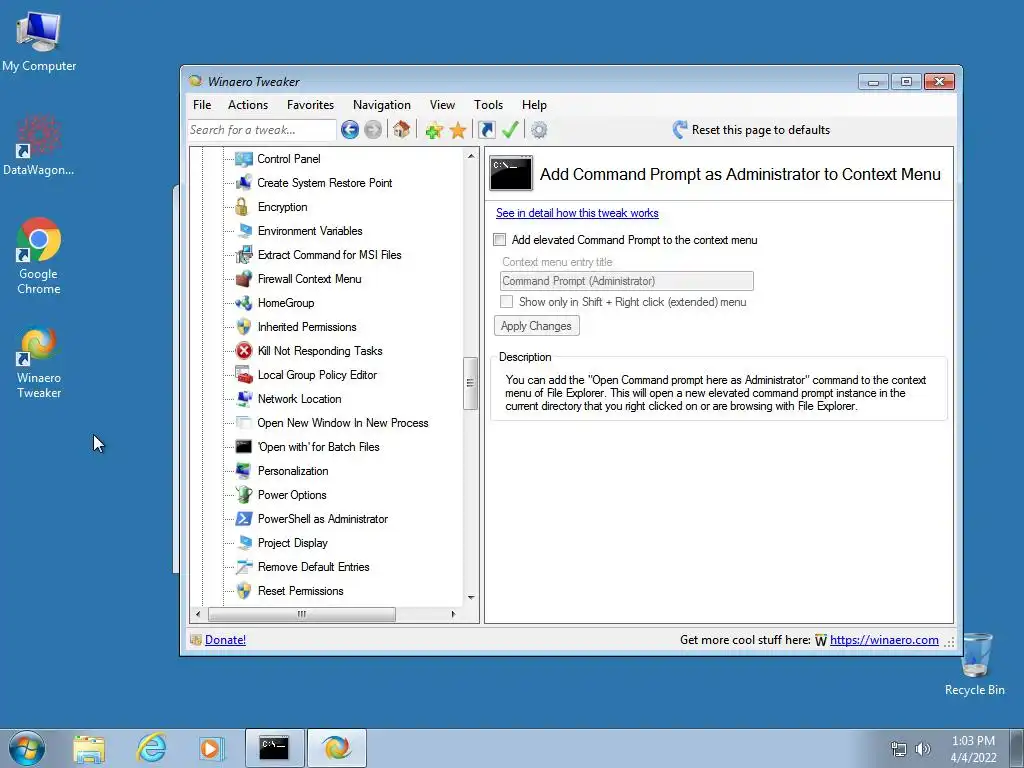This screenshot has height=768, width=1024.
Task: Click the Encryption lock icon
Action: pyautogui.click(x=242, y=207)
